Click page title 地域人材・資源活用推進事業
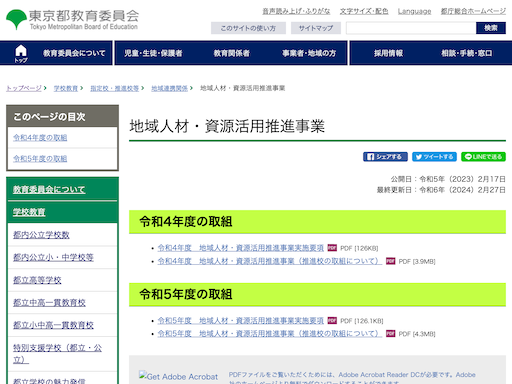The height and width of the screenshot is (384, 512). click(227, 126)
